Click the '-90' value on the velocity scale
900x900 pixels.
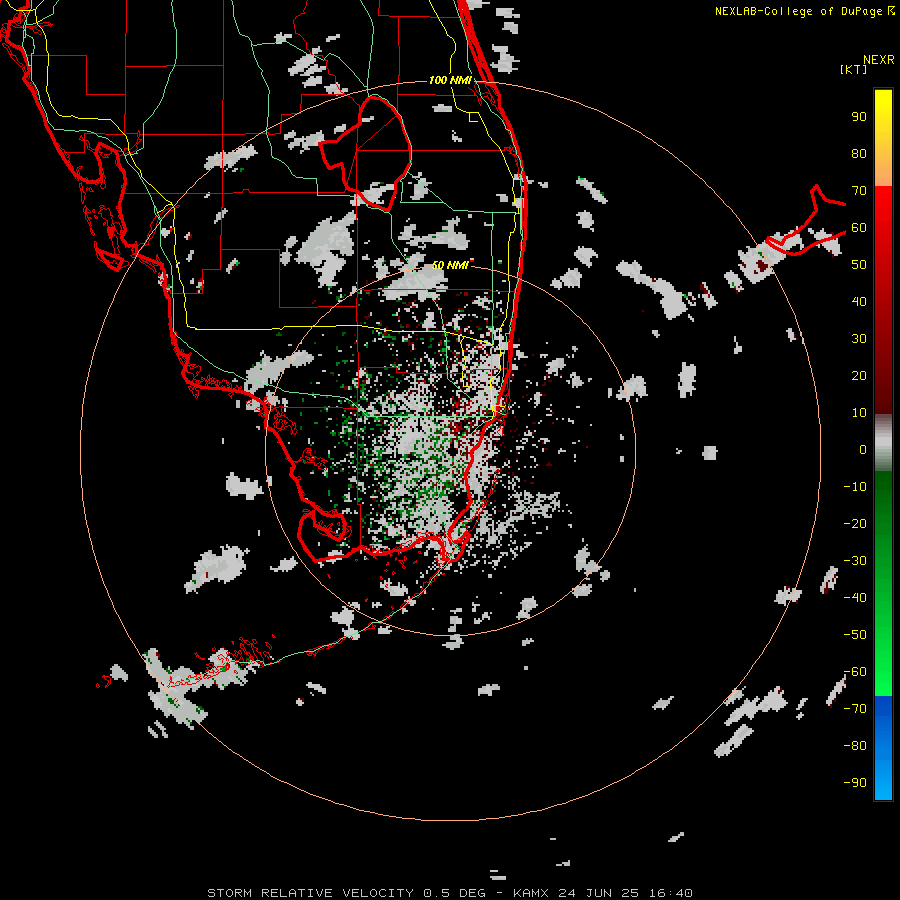[x=855, y=783]
